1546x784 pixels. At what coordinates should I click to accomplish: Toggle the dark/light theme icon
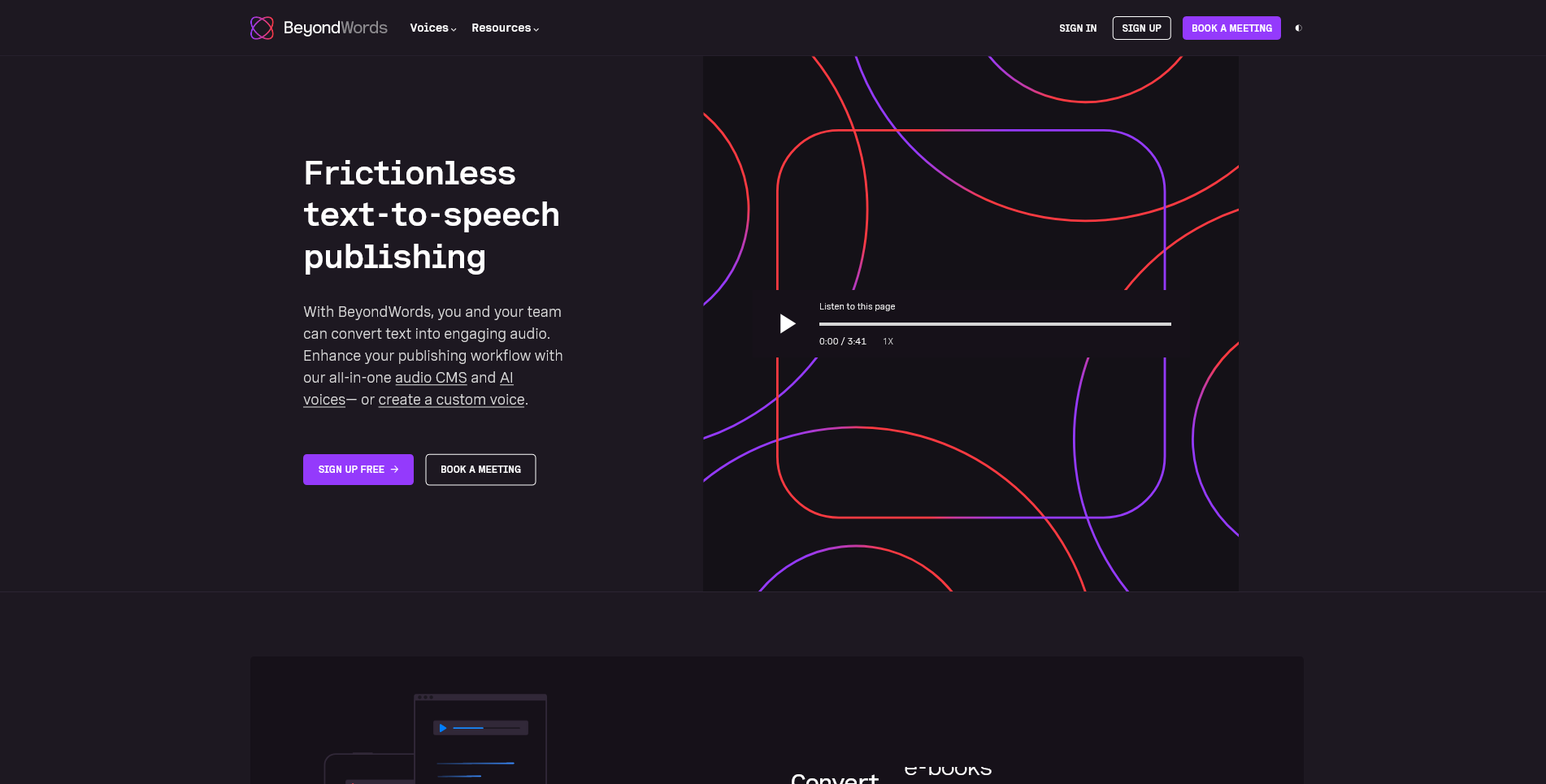point(1298,28)
